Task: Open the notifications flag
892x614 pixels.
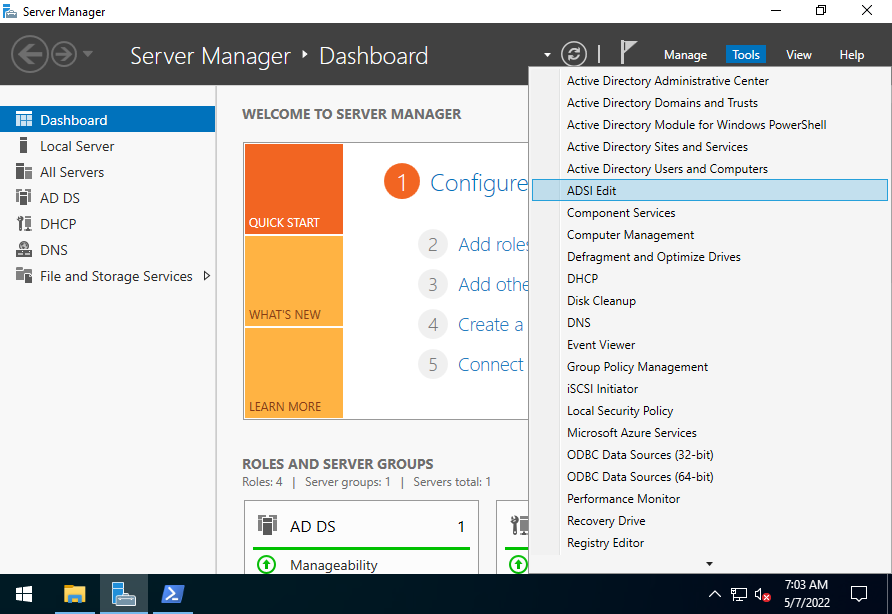Action: click(x=627, y=52)
